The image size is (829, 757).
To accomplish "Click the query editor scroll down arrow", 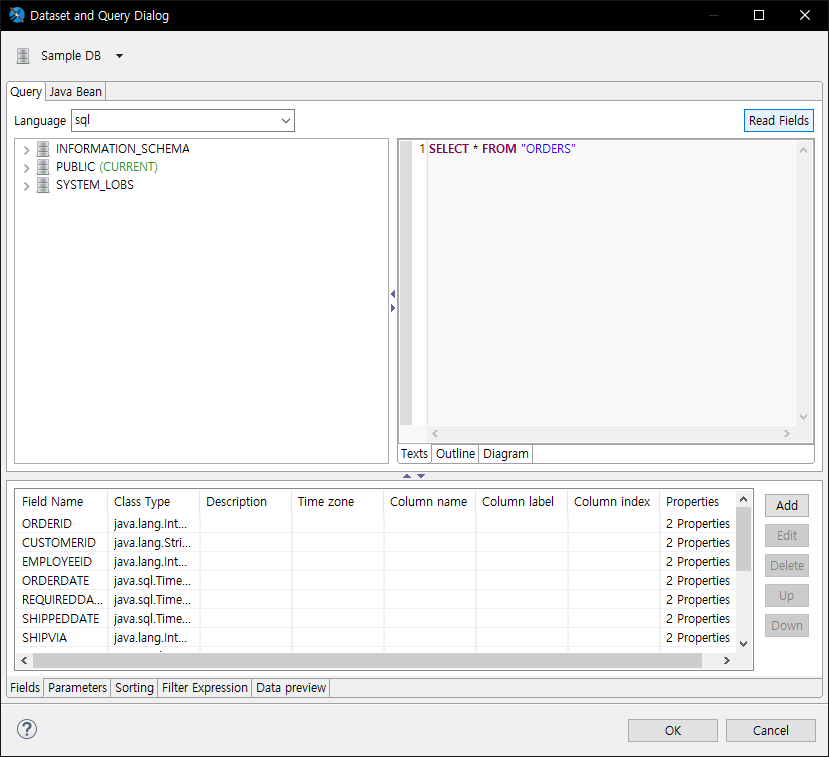I will pos(804,417).
